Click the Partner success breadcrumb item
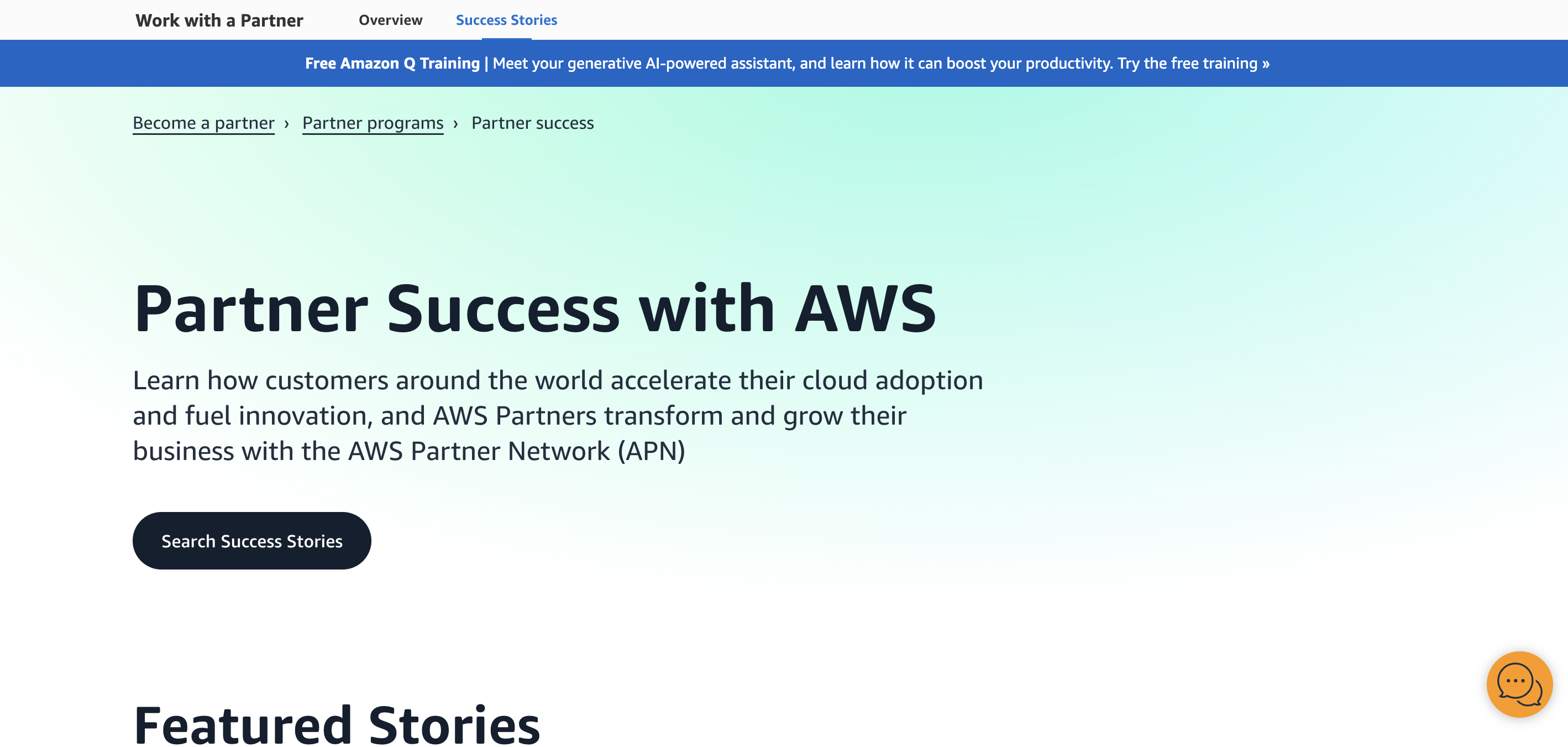This screenshot has height=747, width=1568. pyautogui.click(x=532, y=123)
